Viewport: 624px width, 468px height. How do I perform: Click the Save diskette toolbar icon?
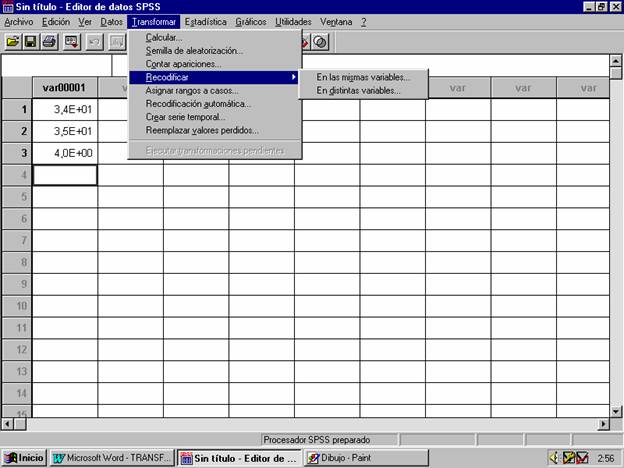[x=30, y=42]
